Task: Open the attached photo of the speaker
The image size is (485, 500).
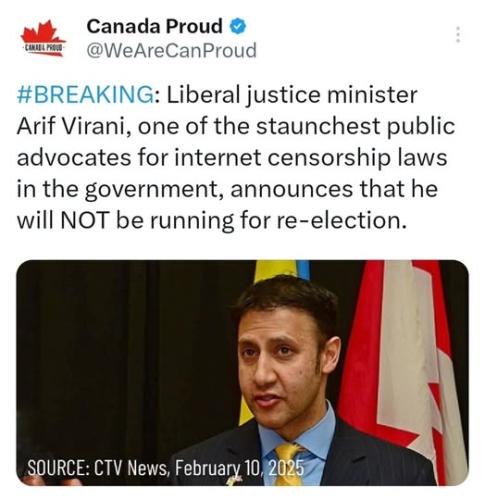Action: pyautogui.click(x=242, y=373)
